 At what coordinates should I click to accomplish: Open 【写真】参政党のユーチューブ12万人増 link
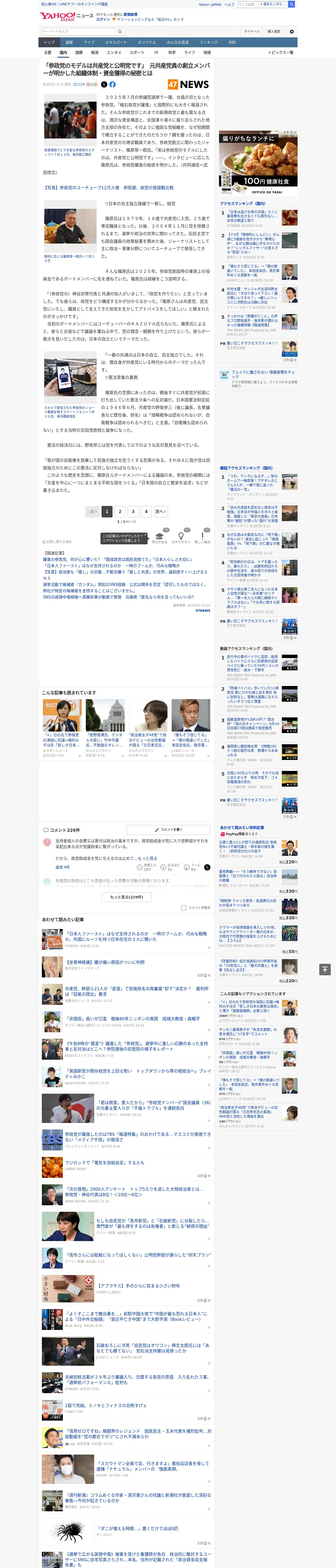coord(109,187)
